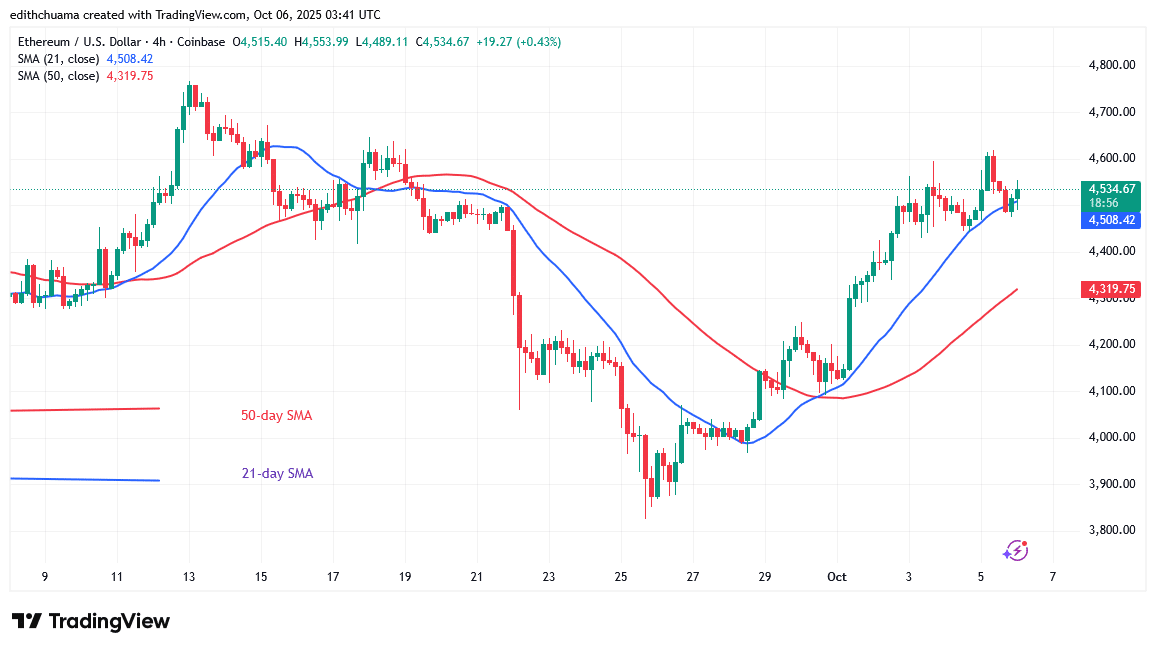Click the 21-day SMA annotation text
Viewport: 1156px width, 651px height.
pyautogui.click(x=276, y=474)
